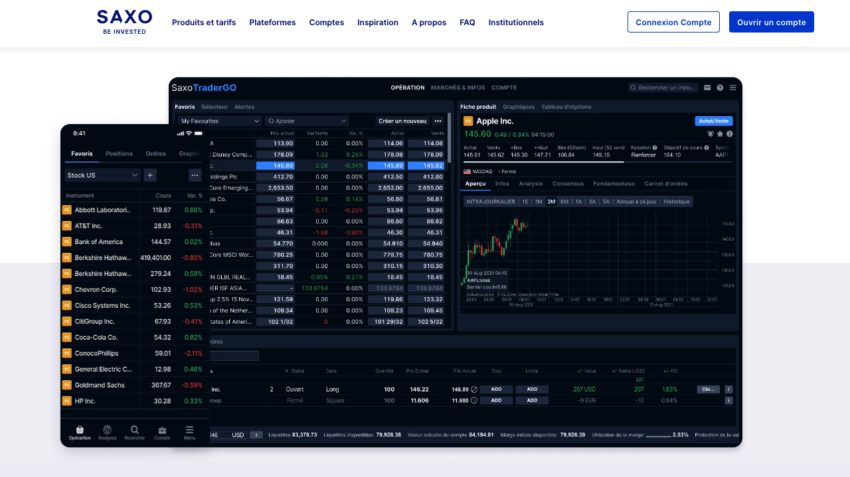The image size is (850, 477).
Task: Go to the FAQ page
Action: pos(467,22)
